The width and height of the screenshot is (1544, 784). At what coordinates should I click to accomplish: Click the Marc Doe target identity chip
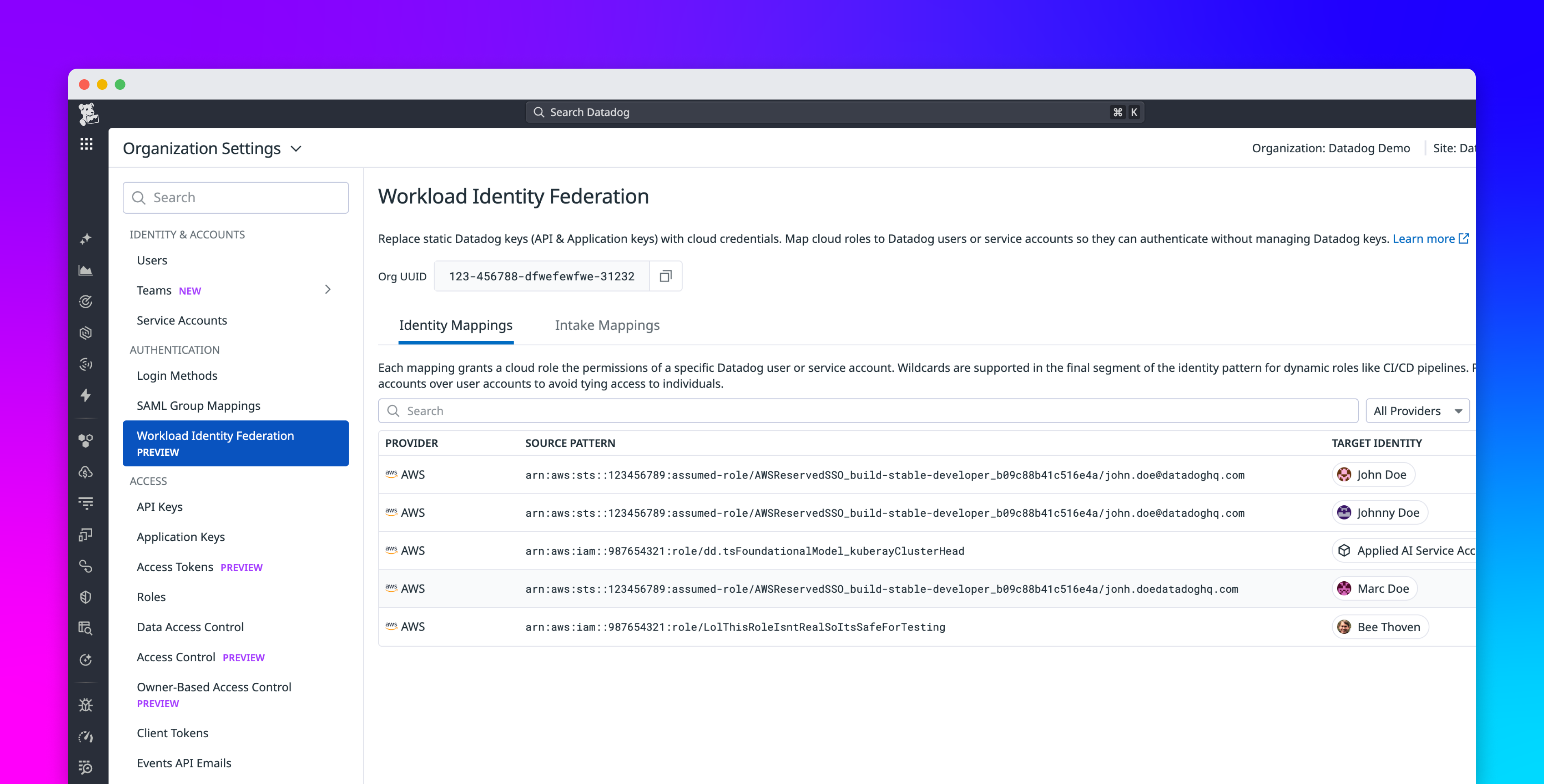[1375, 588]
